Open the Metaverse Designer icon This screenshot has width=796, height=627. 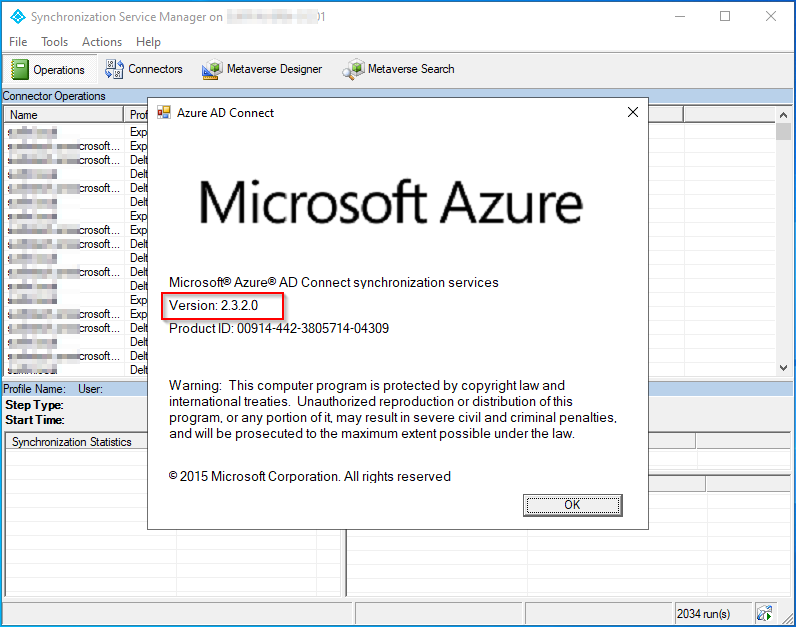coord(212,69)
